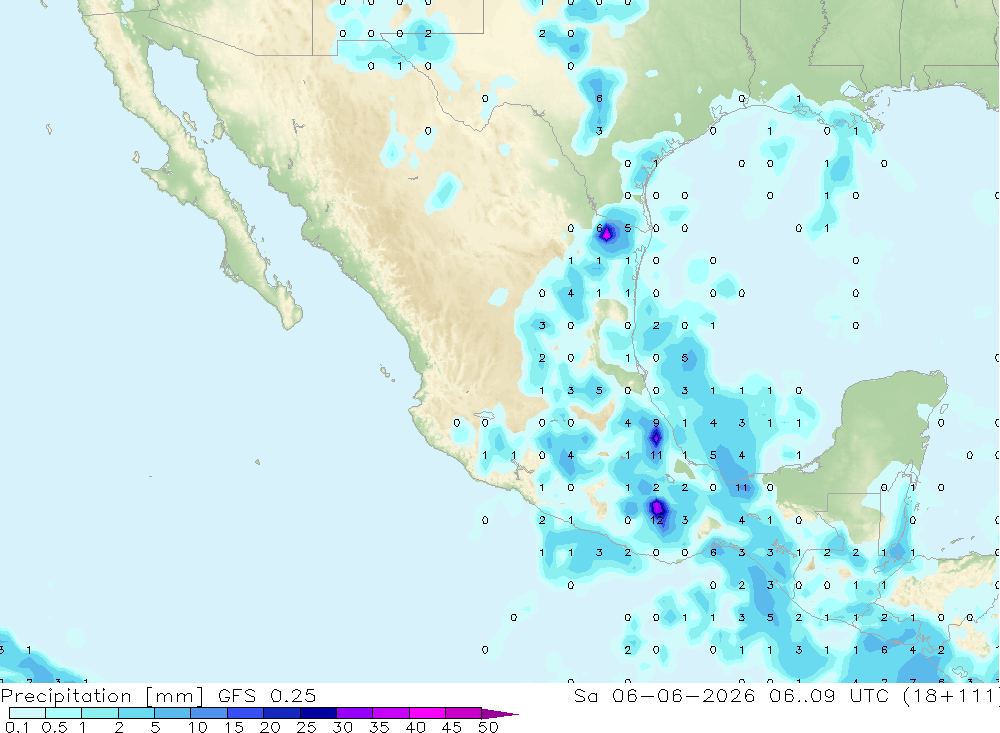Click the 0.1–0.5 mm palest legend swatch
1000x733 pixels.
[x=27, y=713]
